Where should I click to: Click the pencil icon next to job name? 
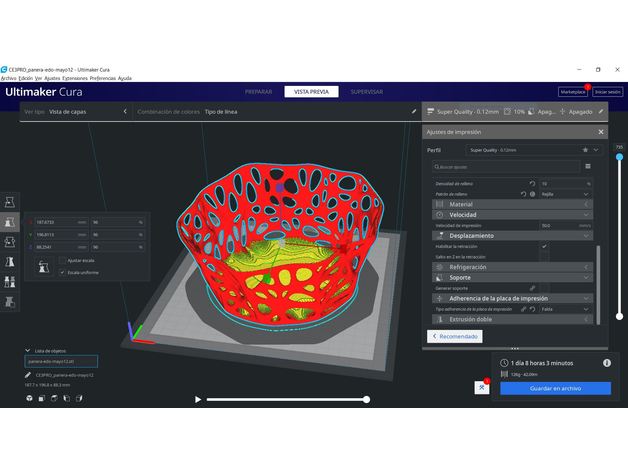(28, 375)
